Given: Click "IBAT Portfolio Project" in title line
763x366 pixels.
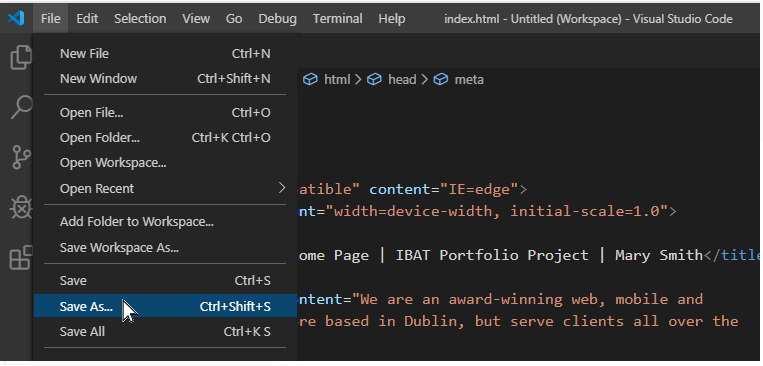Looking at the screenshot, I should click(x=491, y=255).
